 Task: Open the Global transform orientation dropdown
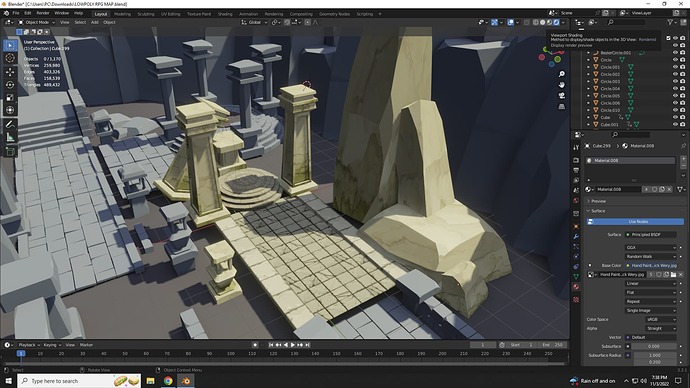click(x=254, y=22)
